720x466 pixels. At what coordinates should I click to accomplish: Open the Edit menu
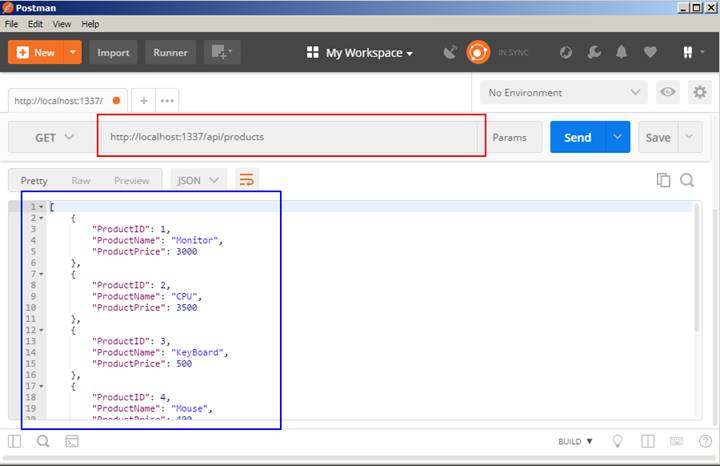click(x=35, y=24)
